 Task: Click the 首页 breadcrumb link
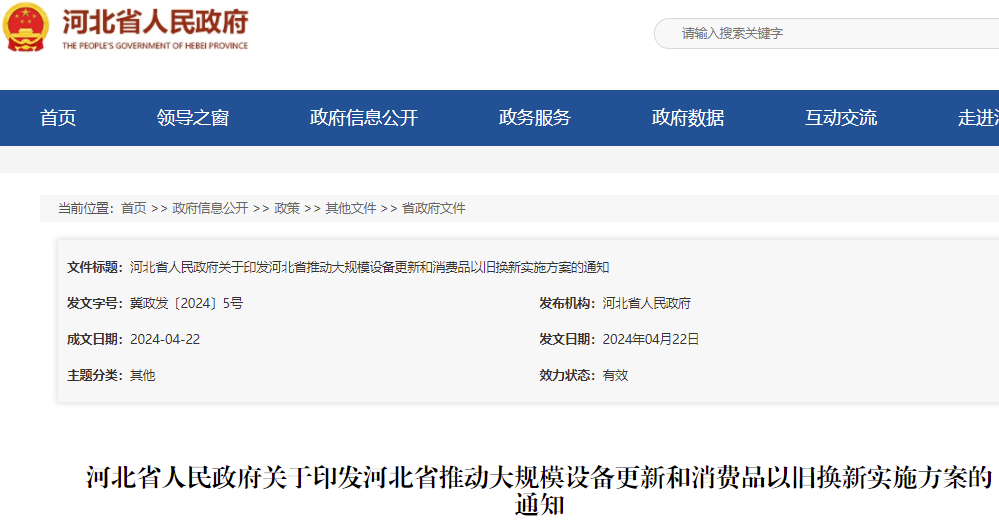point(133,208)
